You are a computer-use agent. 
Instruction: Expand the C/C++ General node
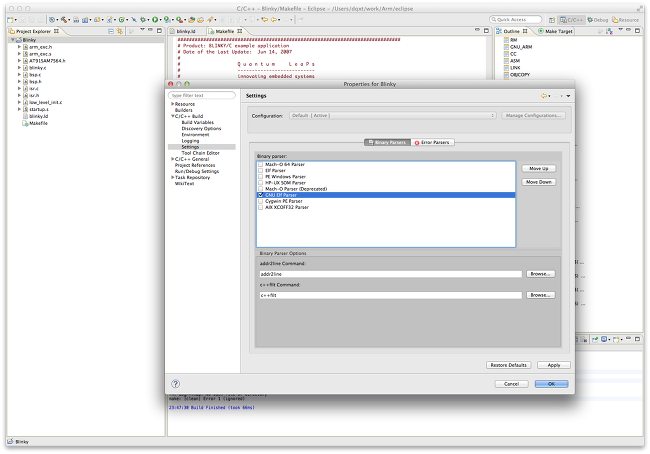[x=173, y=159]
